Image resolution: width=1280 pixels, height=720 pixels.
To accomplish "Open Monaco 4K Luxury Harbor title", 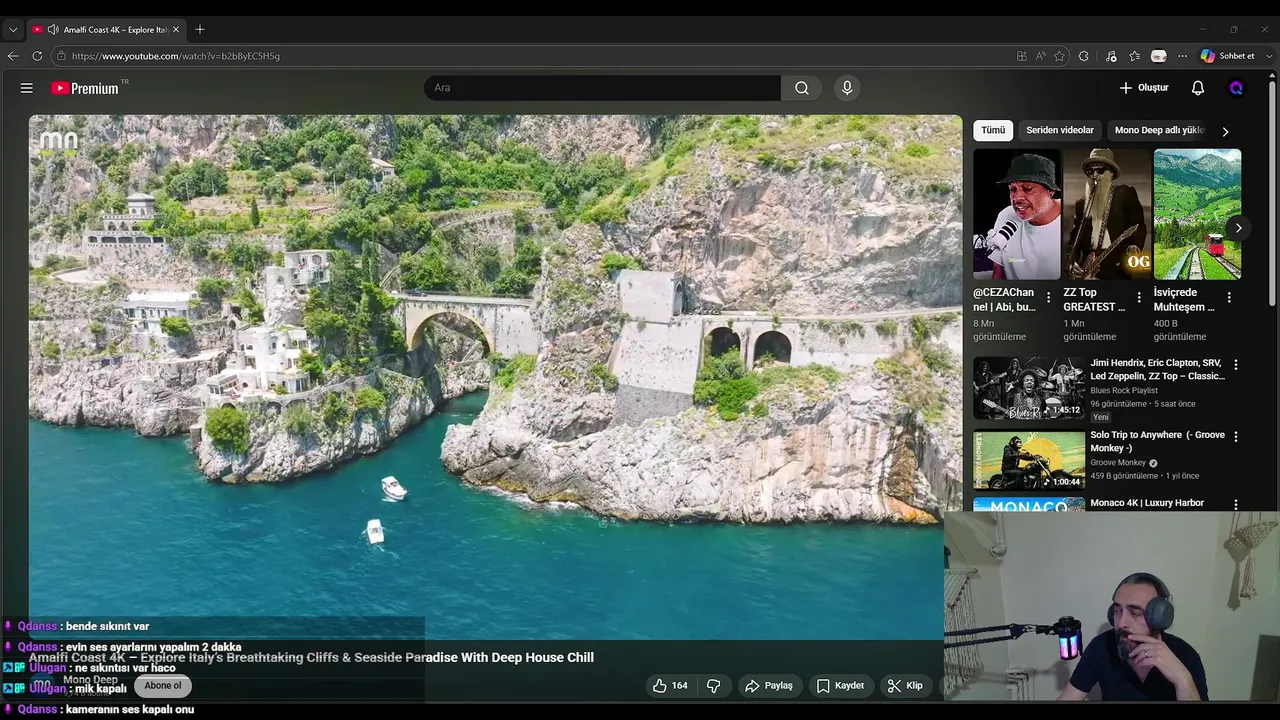I will (1147, 503).
